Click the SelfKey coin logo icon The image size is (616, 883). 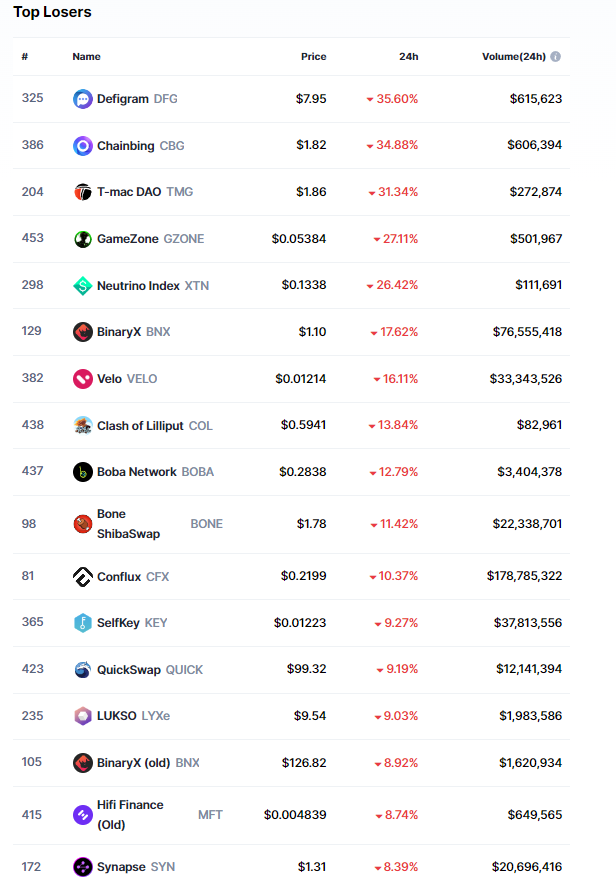point(83,623)
